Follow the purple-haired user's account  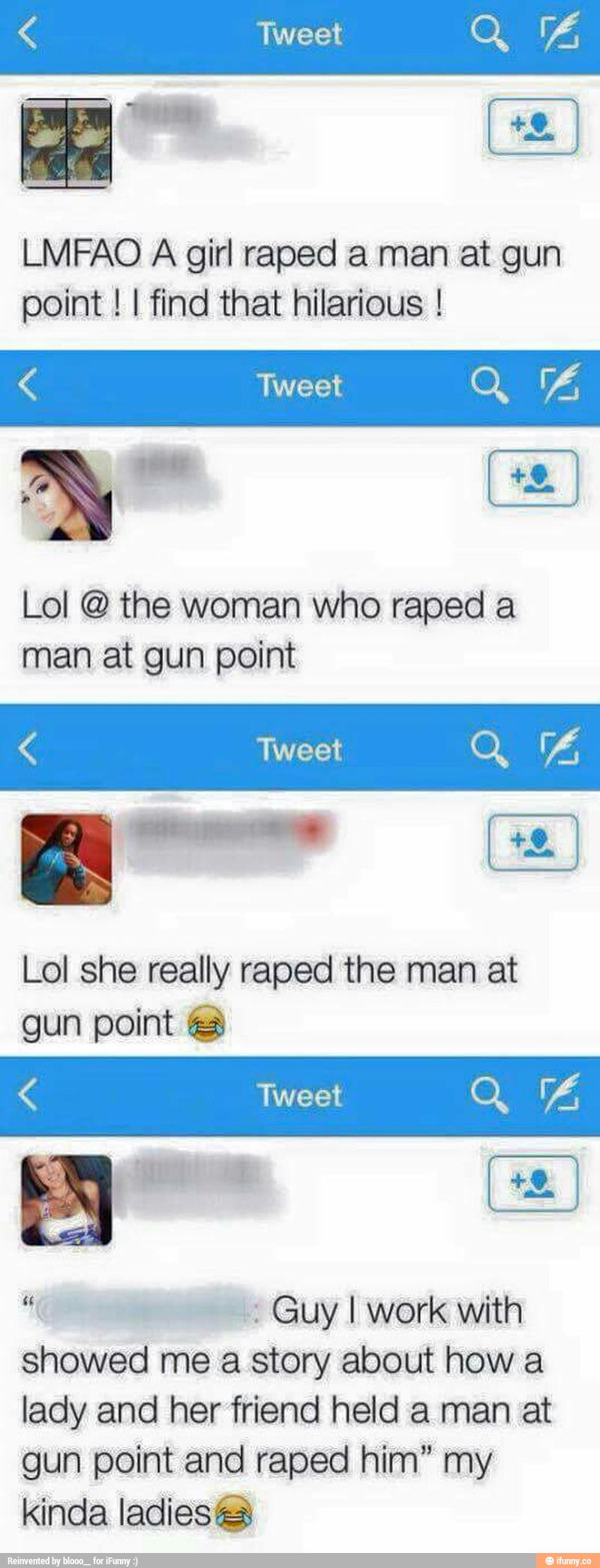coord(533,478)
